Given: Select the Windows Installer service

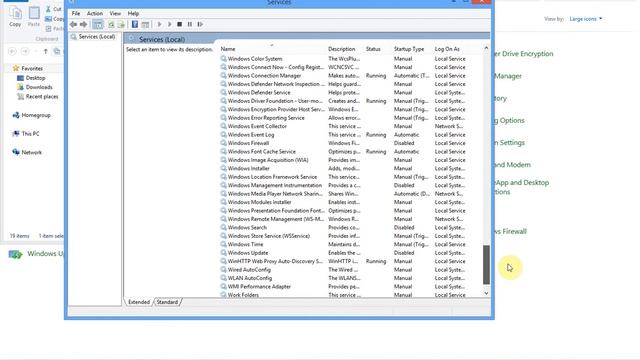Looking at the screenshot, I should pyautogui.click(x=249, y=169).
